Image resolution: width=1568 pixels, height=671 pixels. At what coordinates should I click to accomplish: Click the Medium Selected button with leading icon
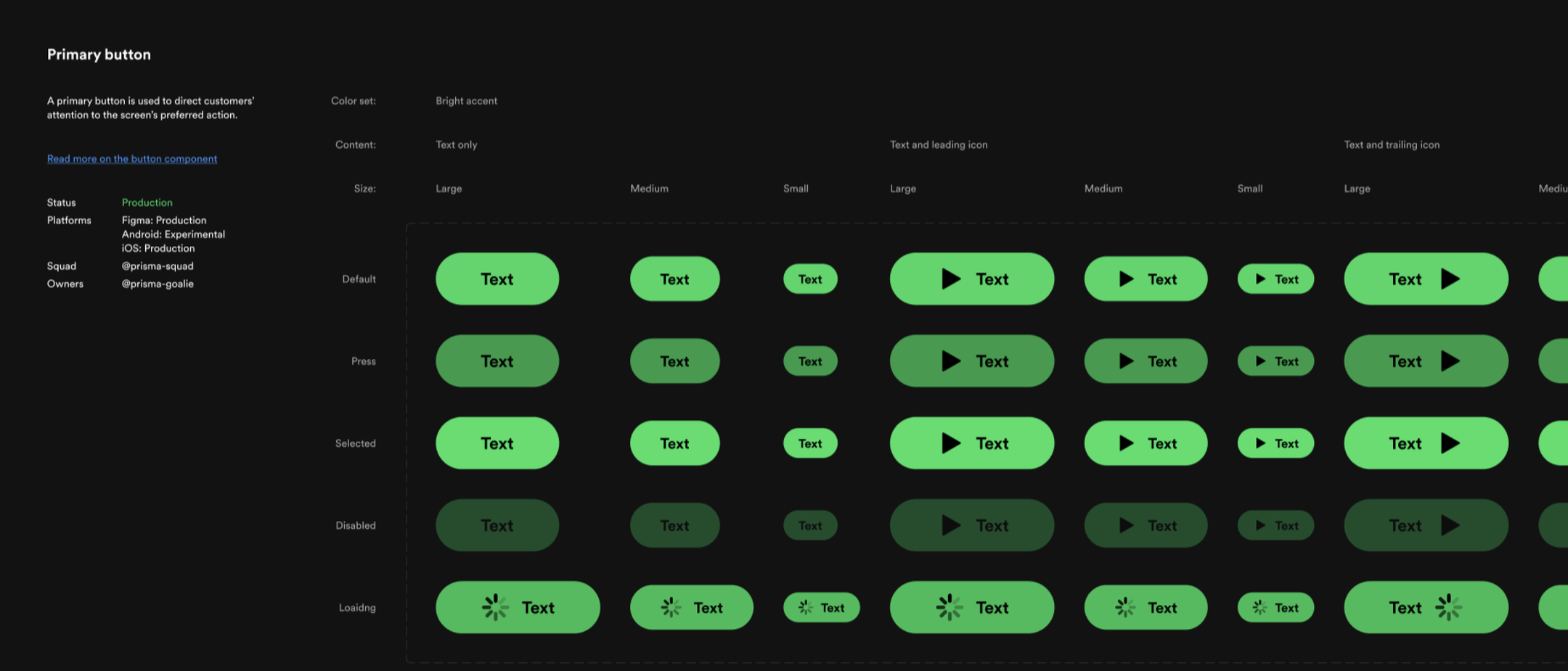1146,442
